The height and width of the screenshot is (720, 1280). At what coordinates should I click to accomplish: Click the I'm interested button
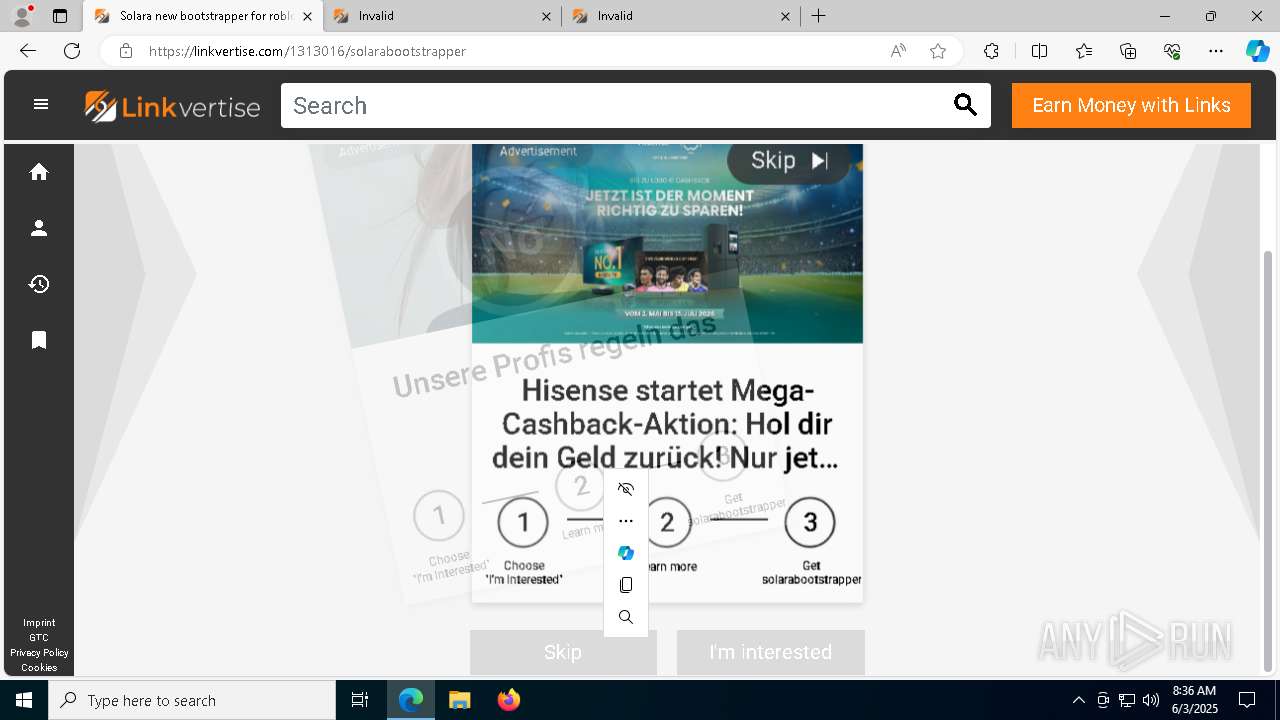770,652
